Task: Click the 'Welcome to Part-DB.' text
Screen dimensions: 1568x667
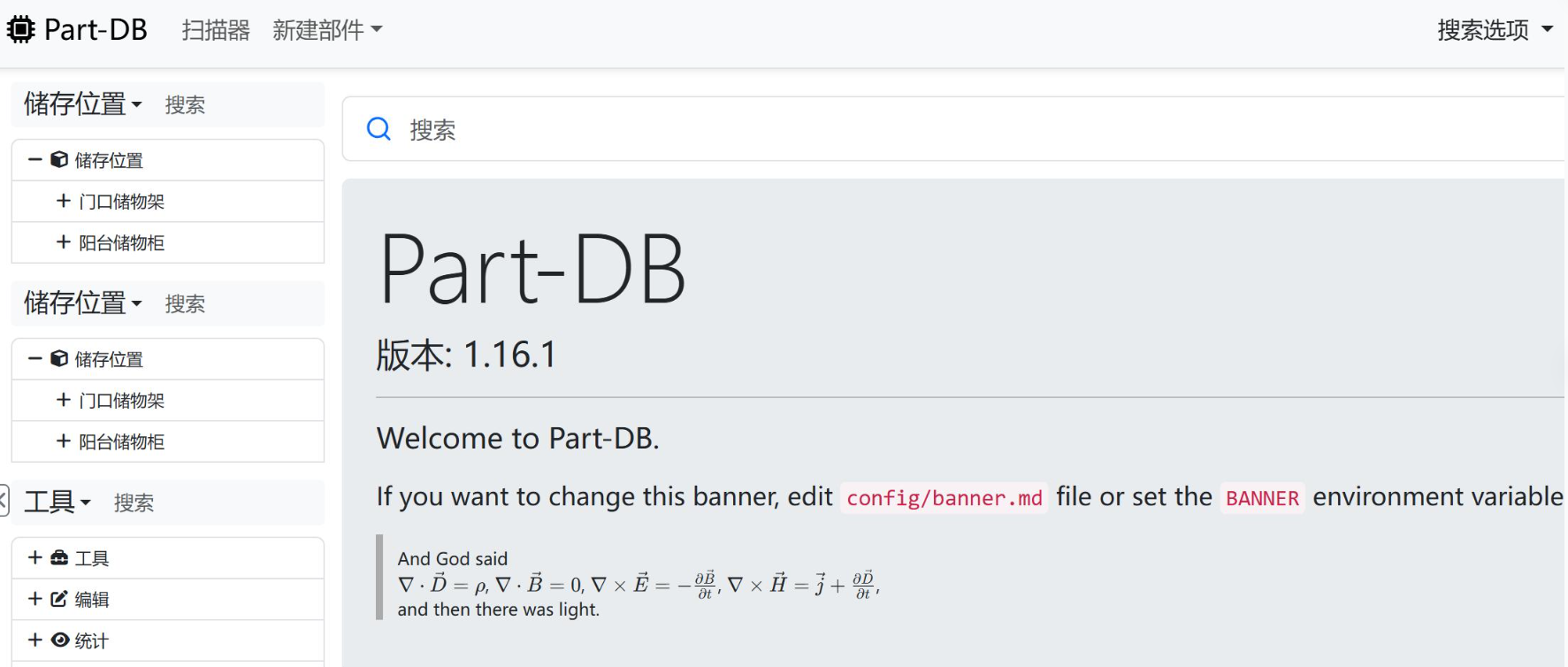Action: [x=518, y=438]
